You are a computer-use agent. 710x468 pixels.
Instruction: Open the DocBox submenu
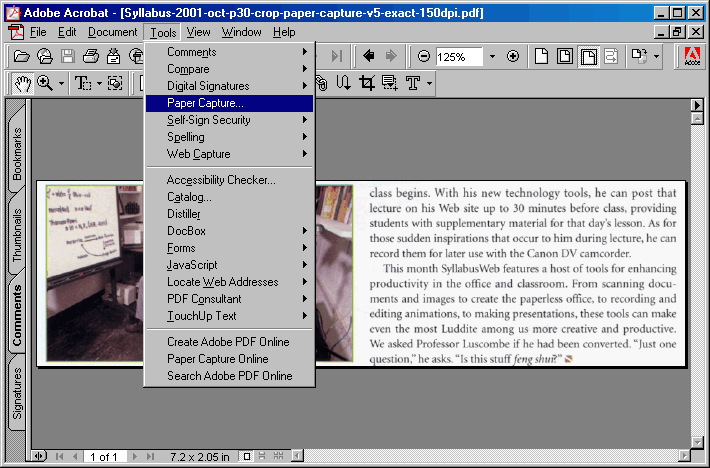pyautogui.click(x=229, y=231)
